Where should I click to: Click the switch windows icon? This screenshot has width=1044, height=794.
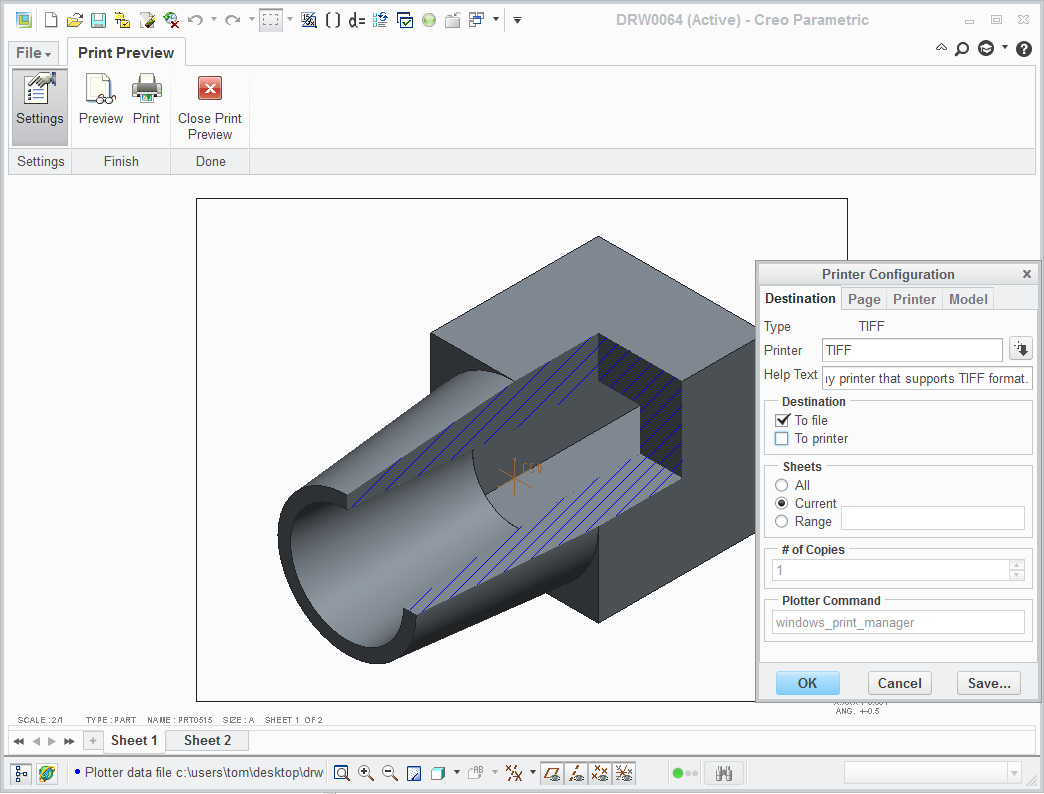click(x=477, y=20)
